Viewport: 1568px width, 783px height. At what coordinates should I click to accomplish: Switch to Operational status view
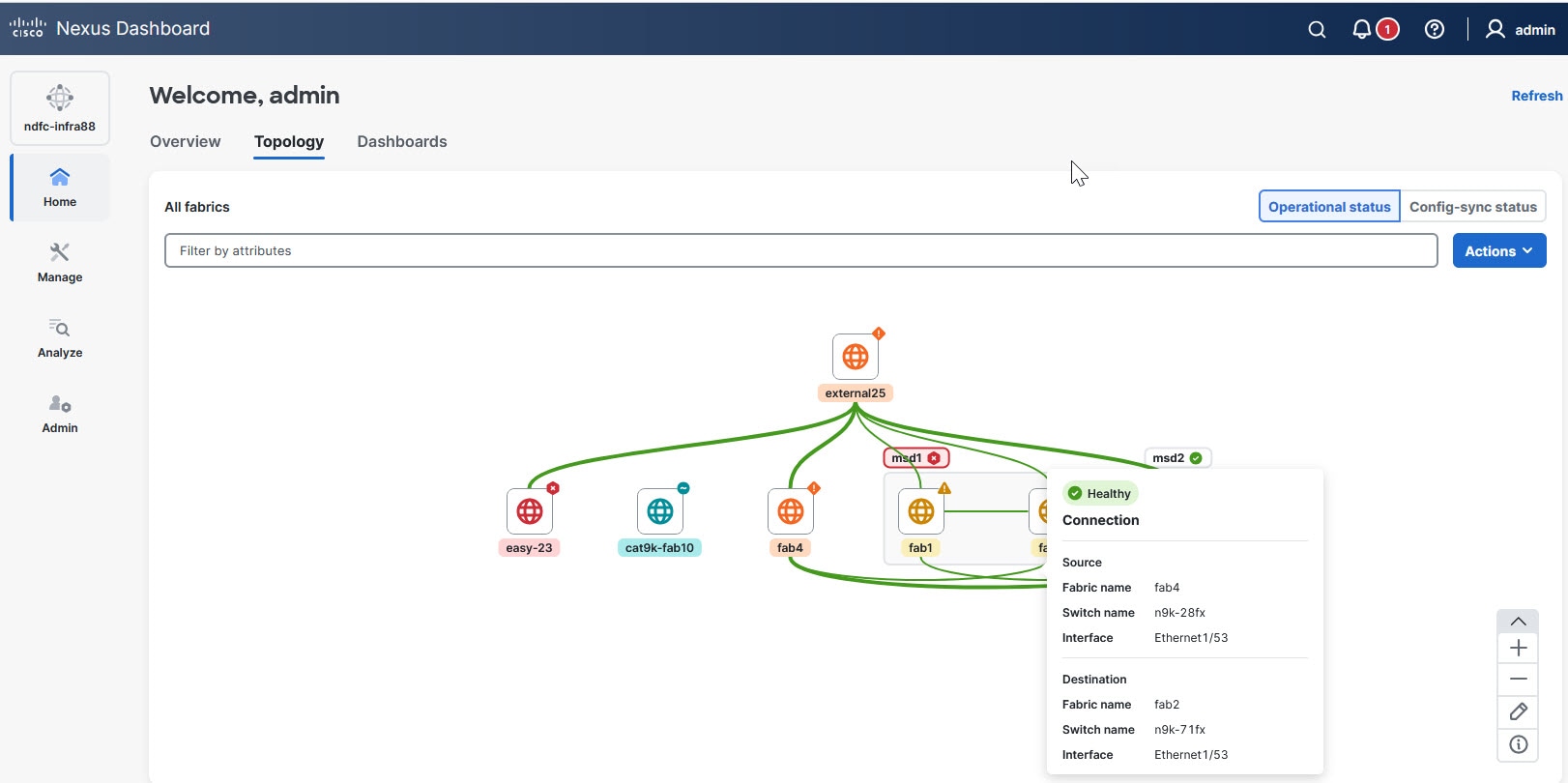click(x=1329, y=207)
